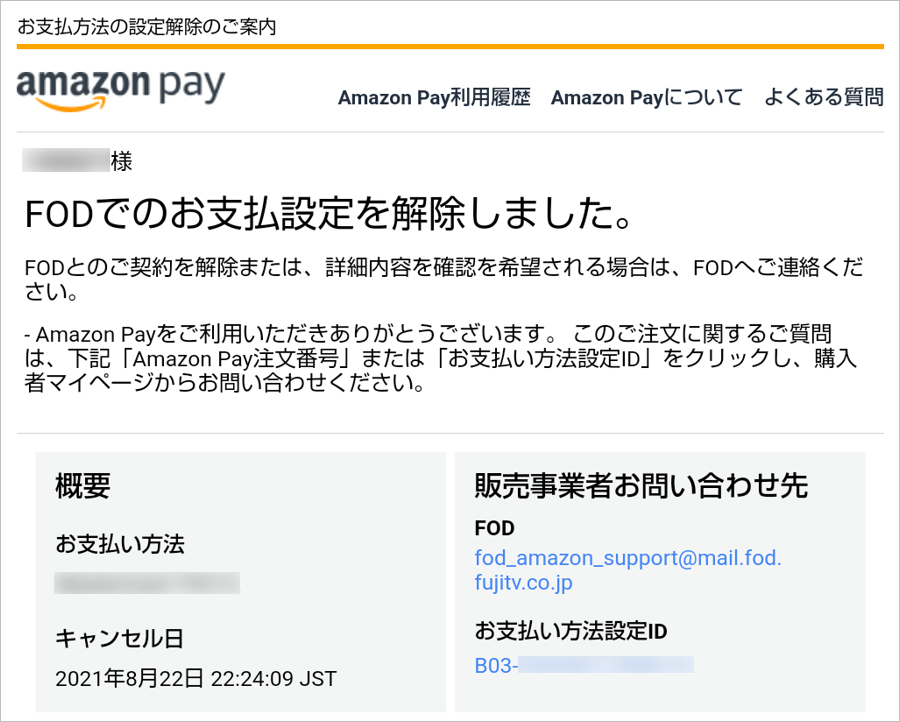Click the blurred payment method value
The image size is (900, 722).
coord(147,583)
